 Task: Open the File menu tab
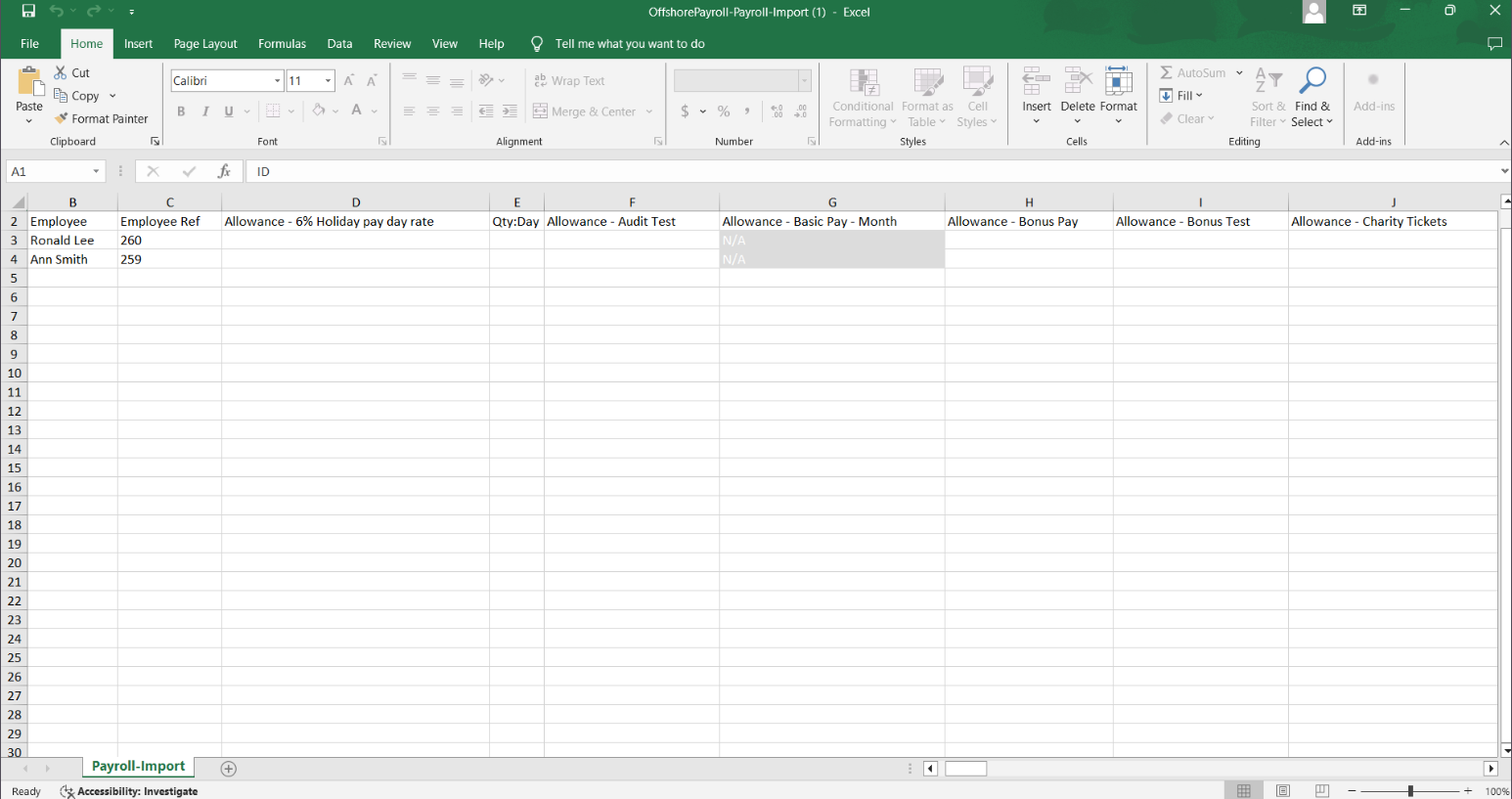pyautogui.click(x=29, y=44)
